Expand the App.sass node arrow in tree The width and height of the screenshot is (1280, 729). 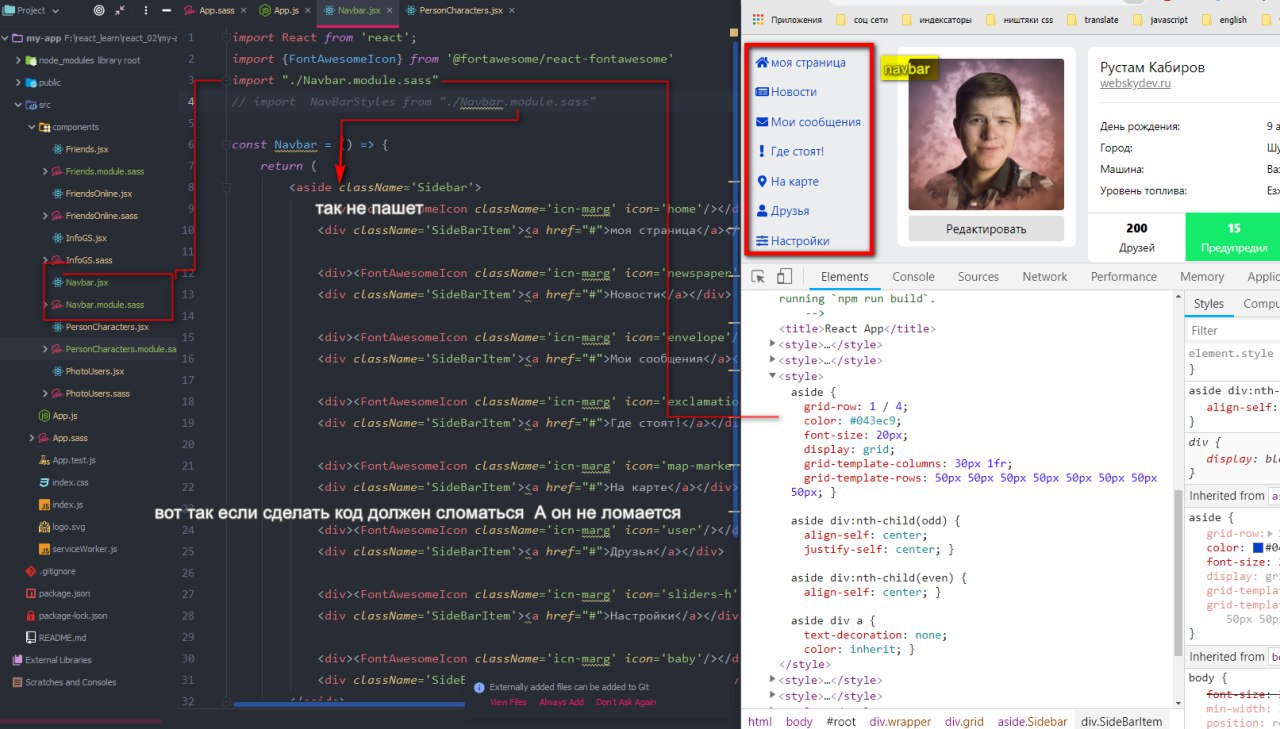tap(32, 438)
